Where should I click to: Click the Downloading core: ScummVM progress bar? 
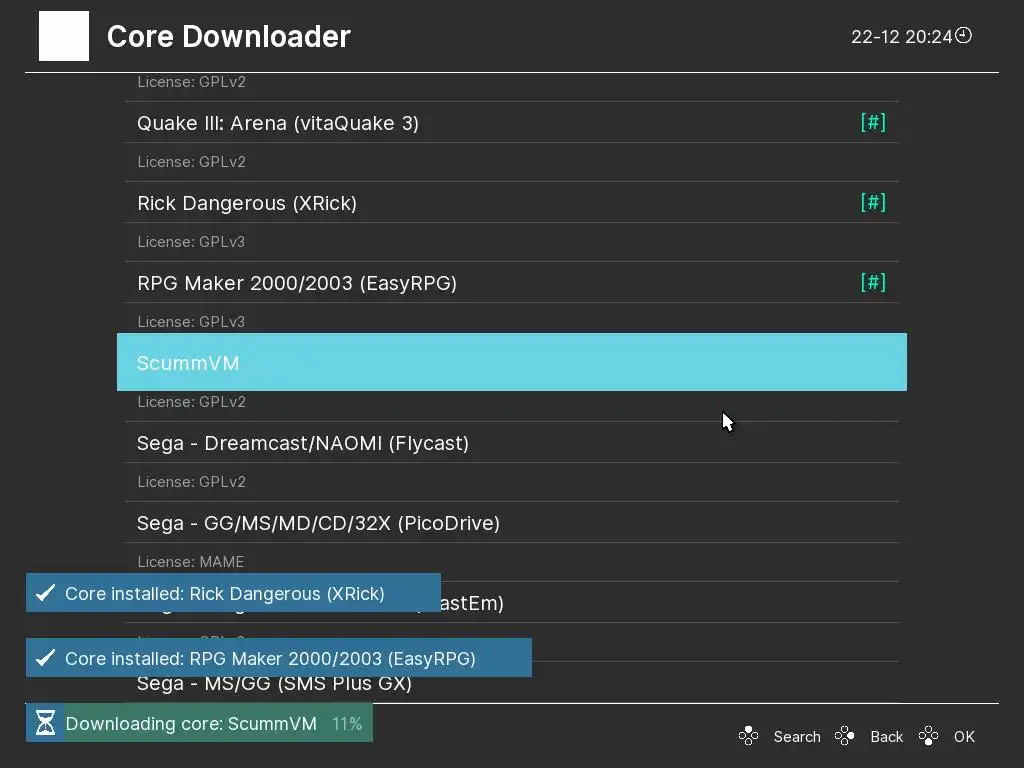coord(199,723)
